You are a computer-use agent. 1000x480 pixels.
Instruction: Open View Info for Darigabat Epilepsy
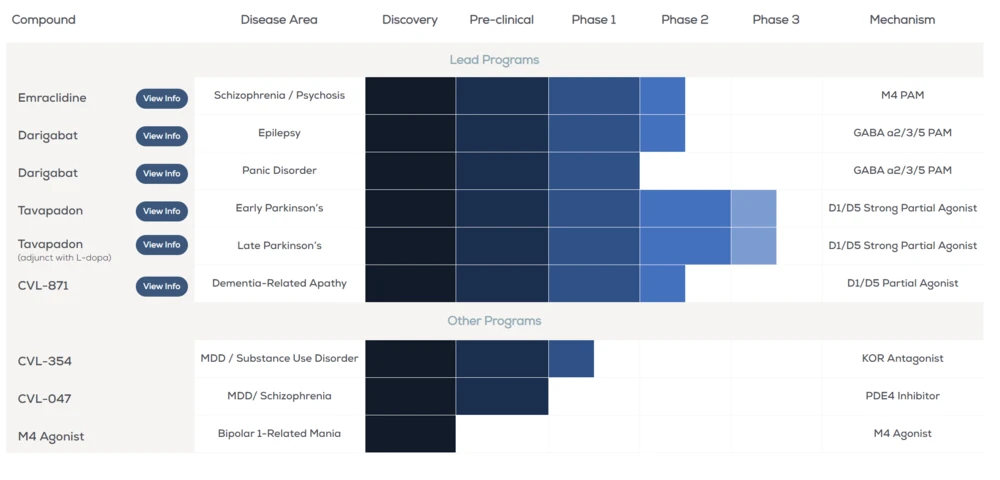pos(161,136)
